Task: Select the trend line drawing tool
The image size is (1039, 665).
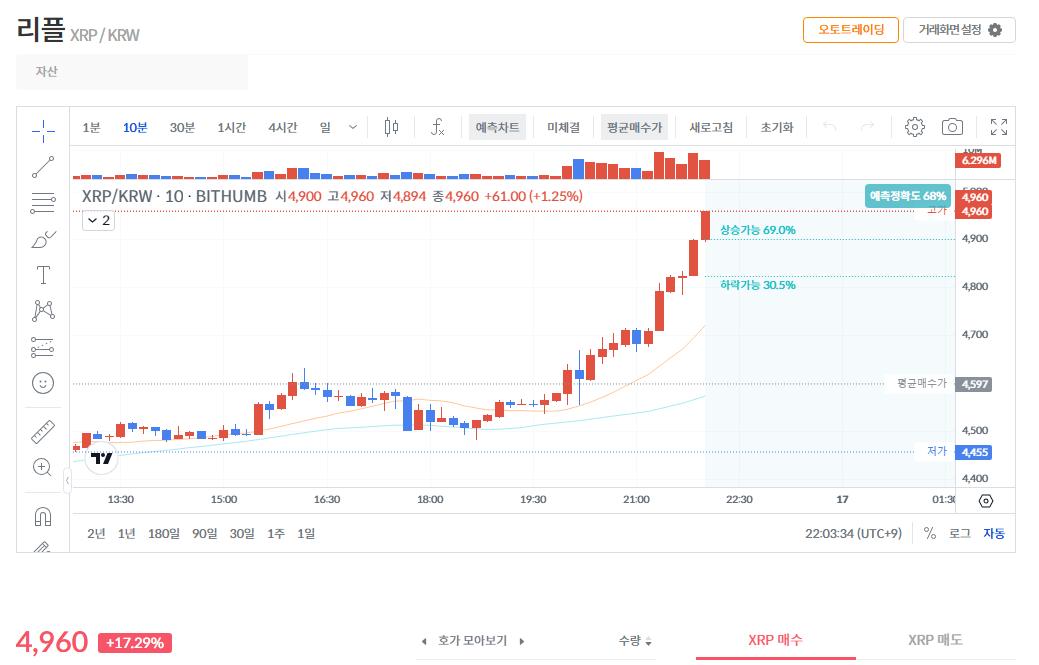Action: point(43,166)
